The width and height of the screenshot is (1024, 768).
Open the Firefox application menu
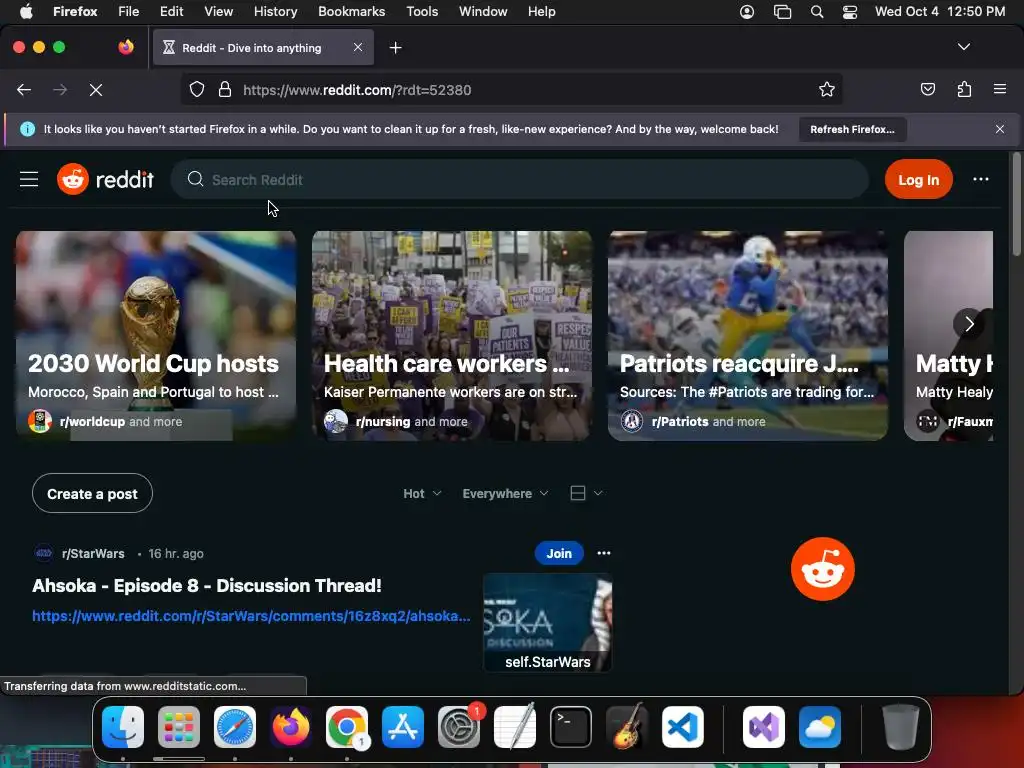999,89
